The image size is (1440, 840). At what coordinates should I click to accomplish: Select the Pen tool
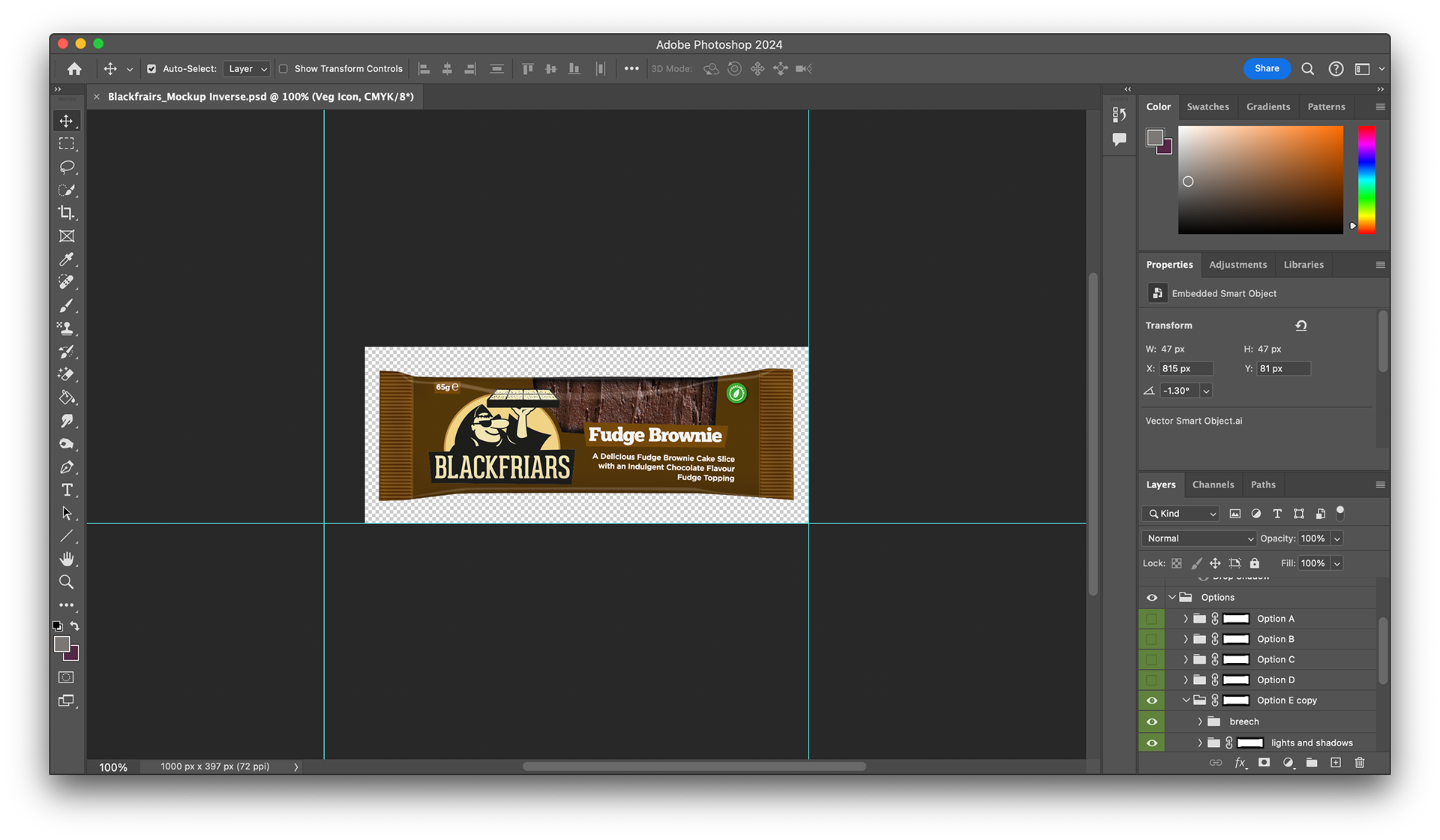pos(67,467)
